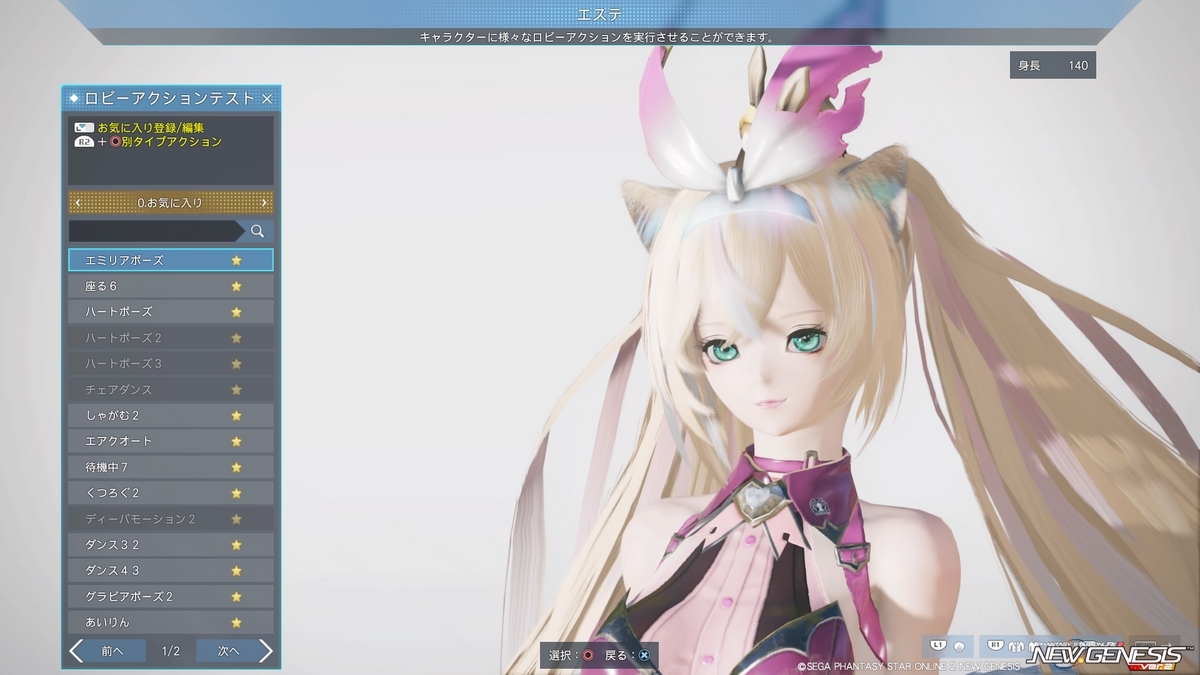Viewport: 1200px width, 675px height.
Task: Toggle favorite star on しゃがむ2
Action: 237,415
